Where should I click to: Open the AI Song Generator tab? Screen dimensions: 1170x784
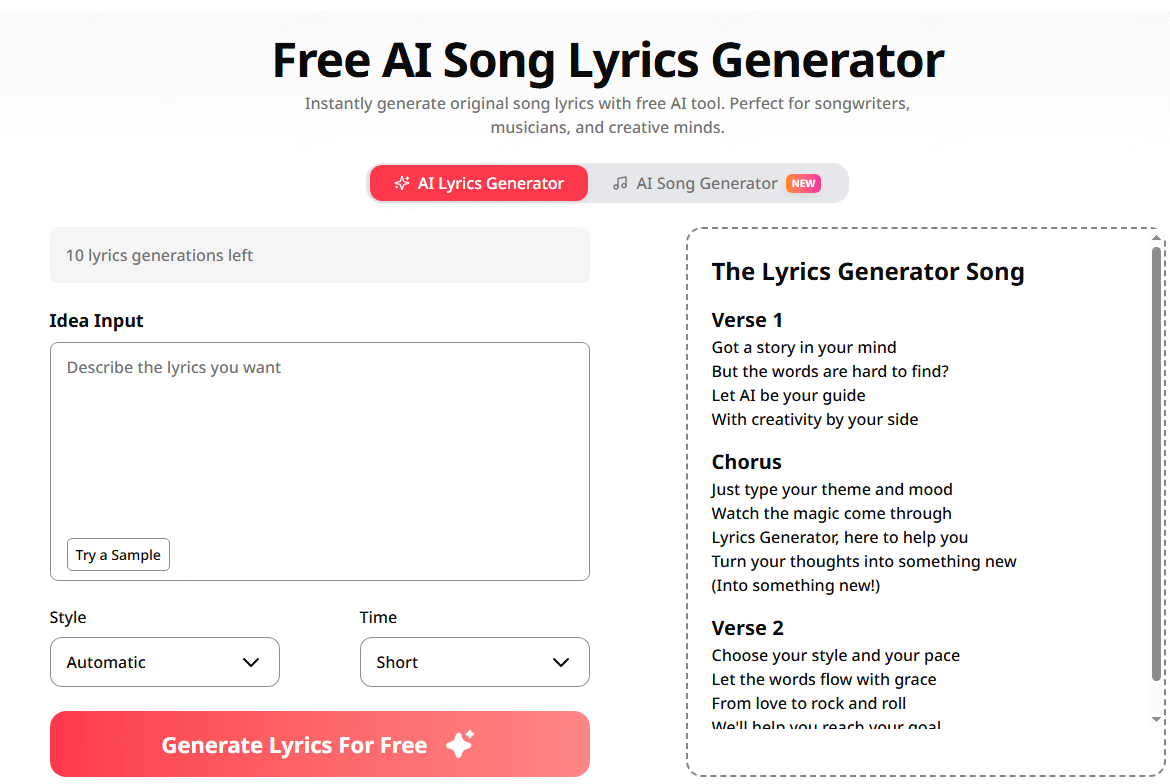pyautogui.click(x=706, y=183)
